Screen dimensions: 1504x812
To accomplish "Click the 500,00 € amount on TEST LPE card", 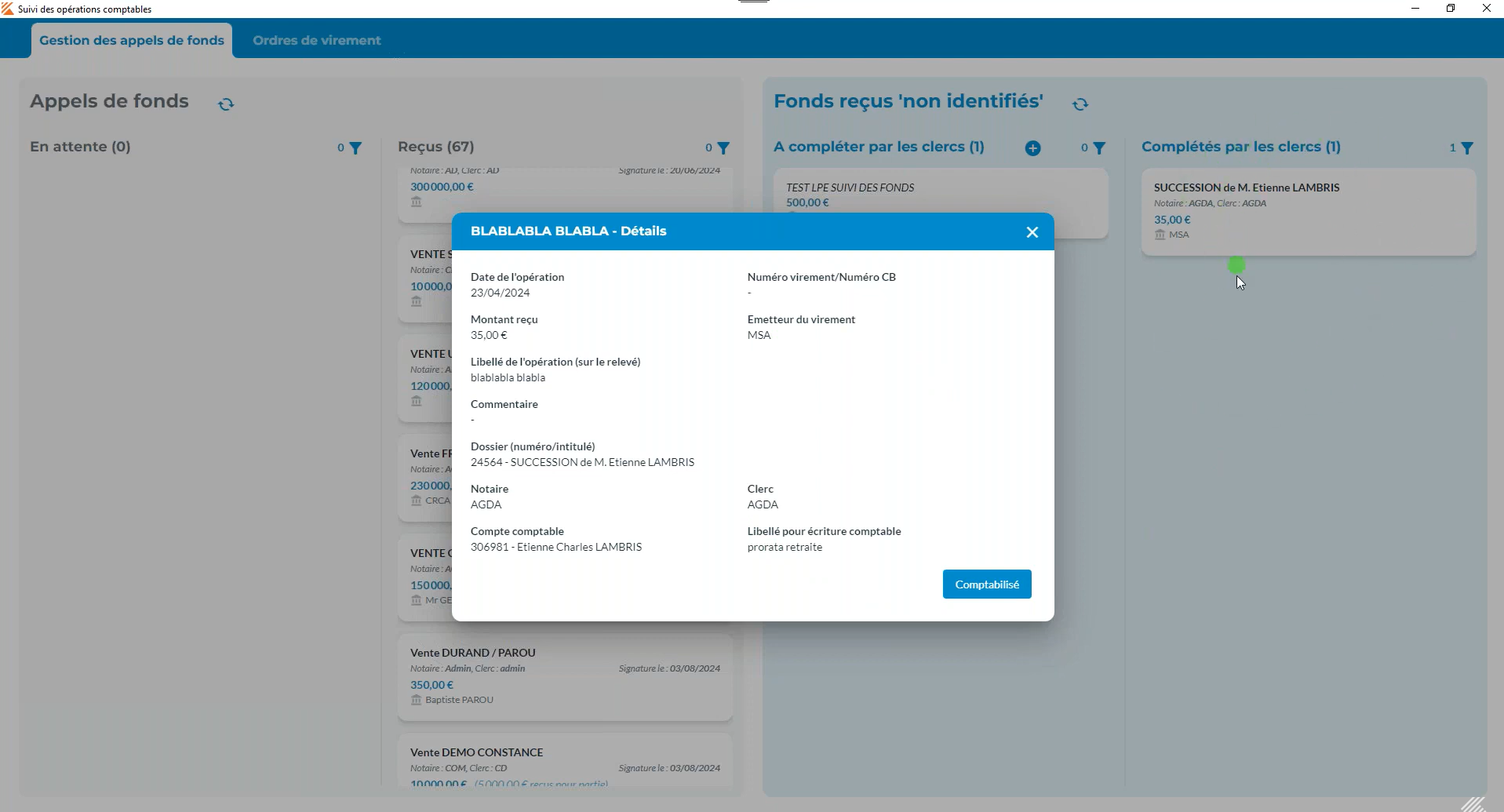I will point(807,202).
